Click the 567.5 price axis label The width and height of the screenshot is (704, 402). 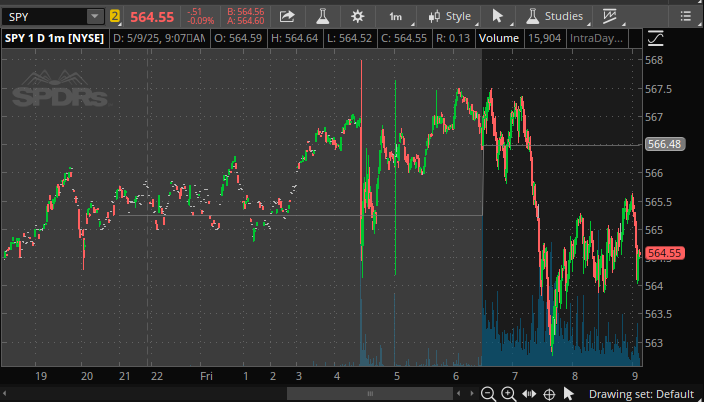pyautogui.click(x=660, y=89)
